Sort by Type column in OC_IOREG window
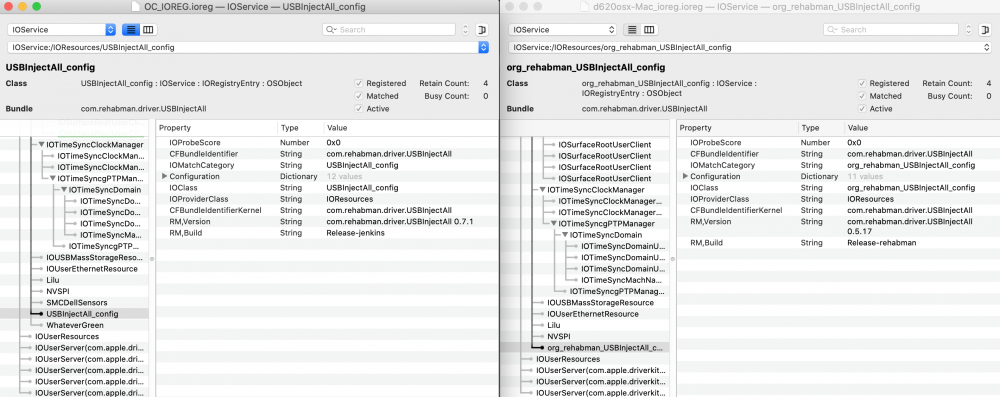 300,128
